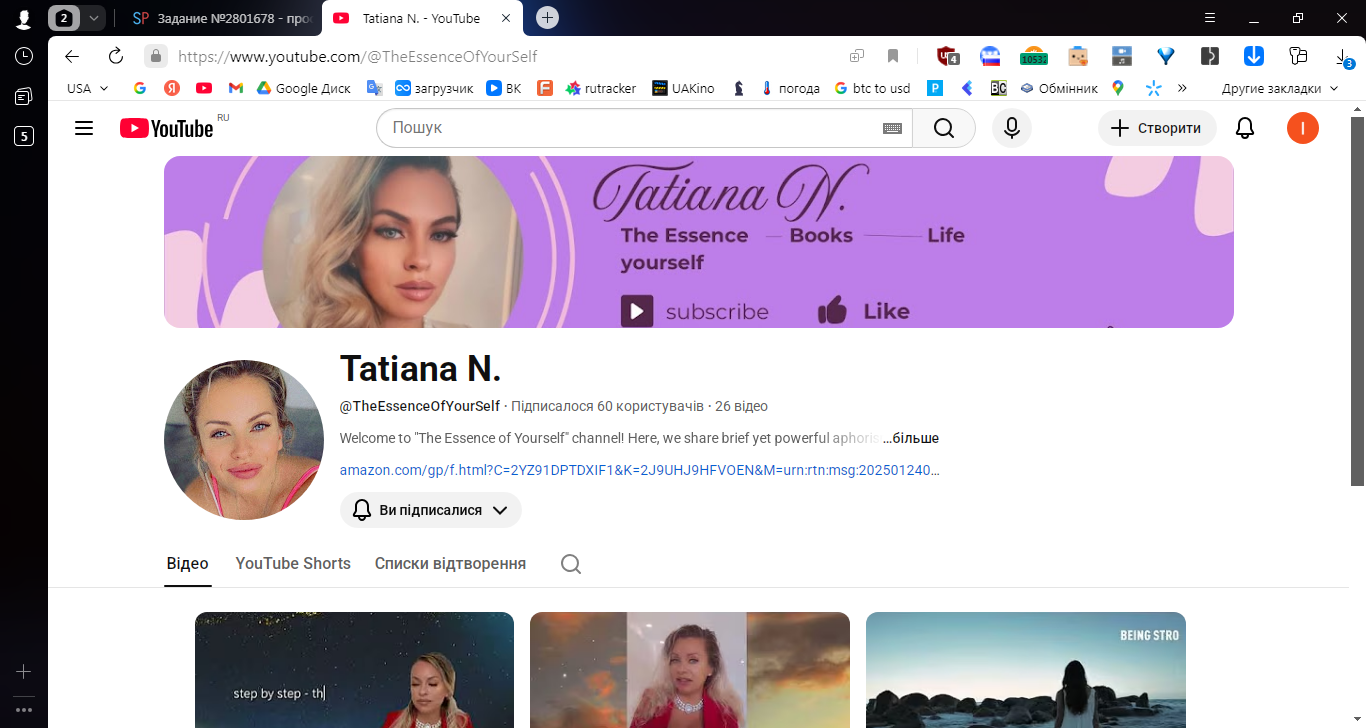Open YouTube notifications bell
The height and width of the screenshot is (728, 1366).
(1245, 128)
